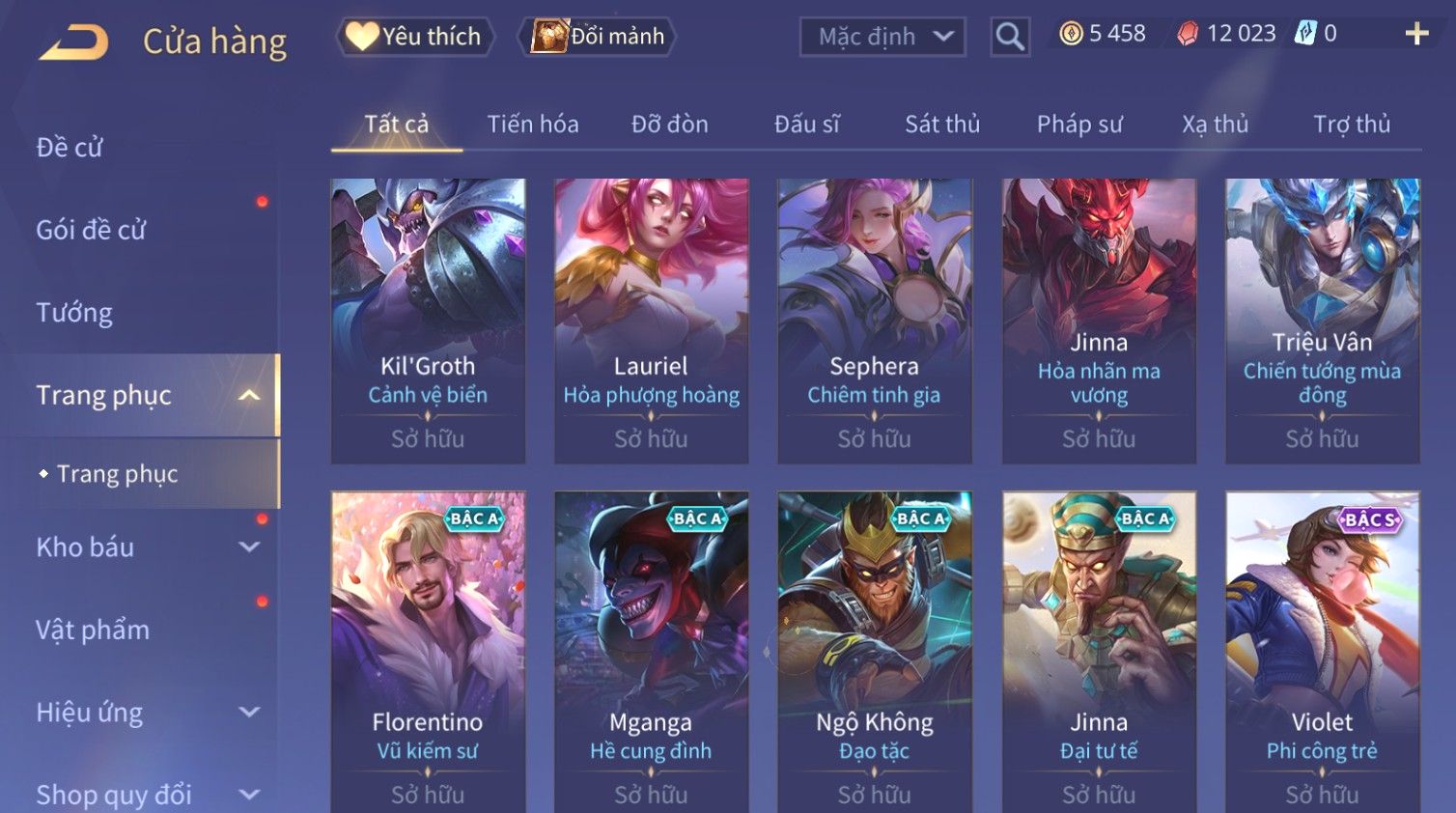Open Đổi mảnh chest exchange button

(598, 37)
